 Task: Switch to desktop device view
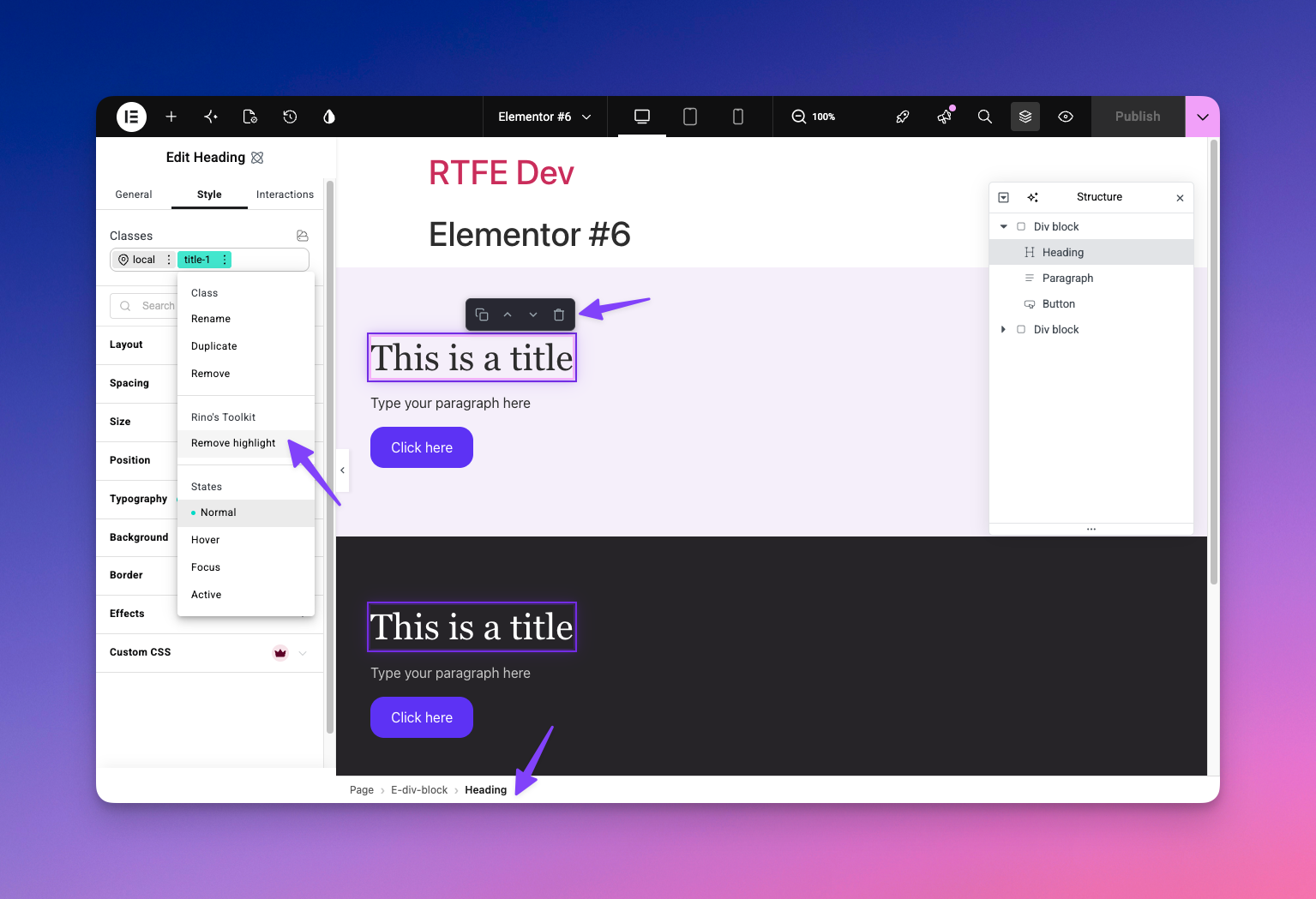[642, 117]
